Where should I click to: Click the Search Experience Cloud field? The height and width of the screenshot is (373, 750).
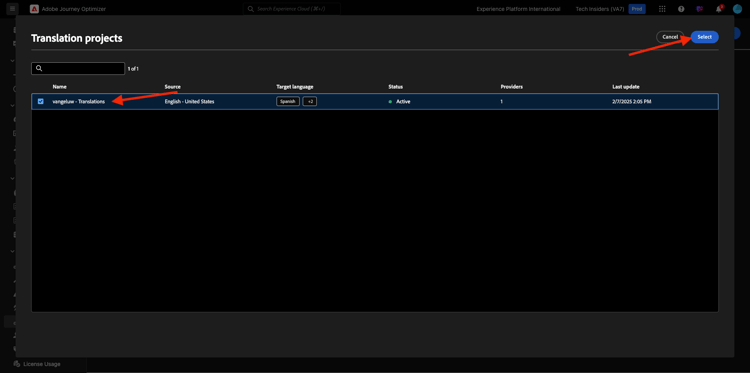292,9
